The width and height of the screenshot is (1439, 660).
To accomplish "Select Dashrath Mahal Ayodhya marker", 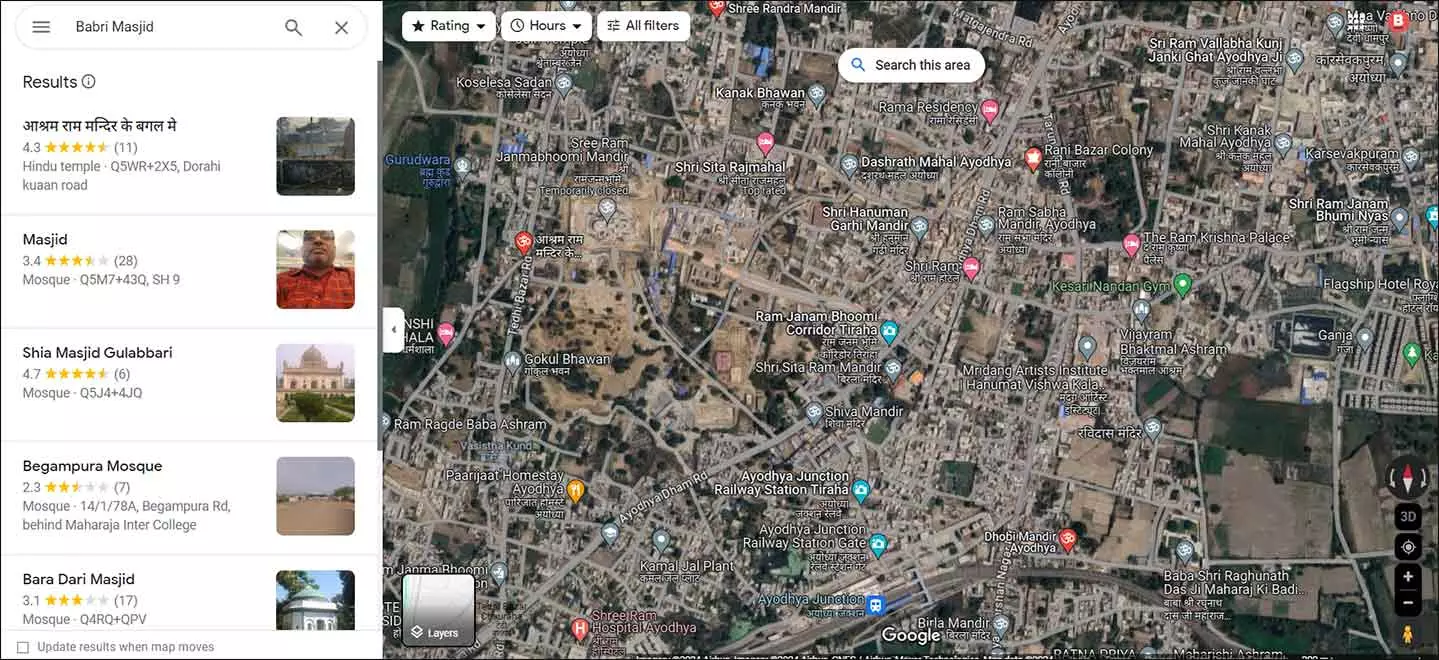I will point(849,163).
